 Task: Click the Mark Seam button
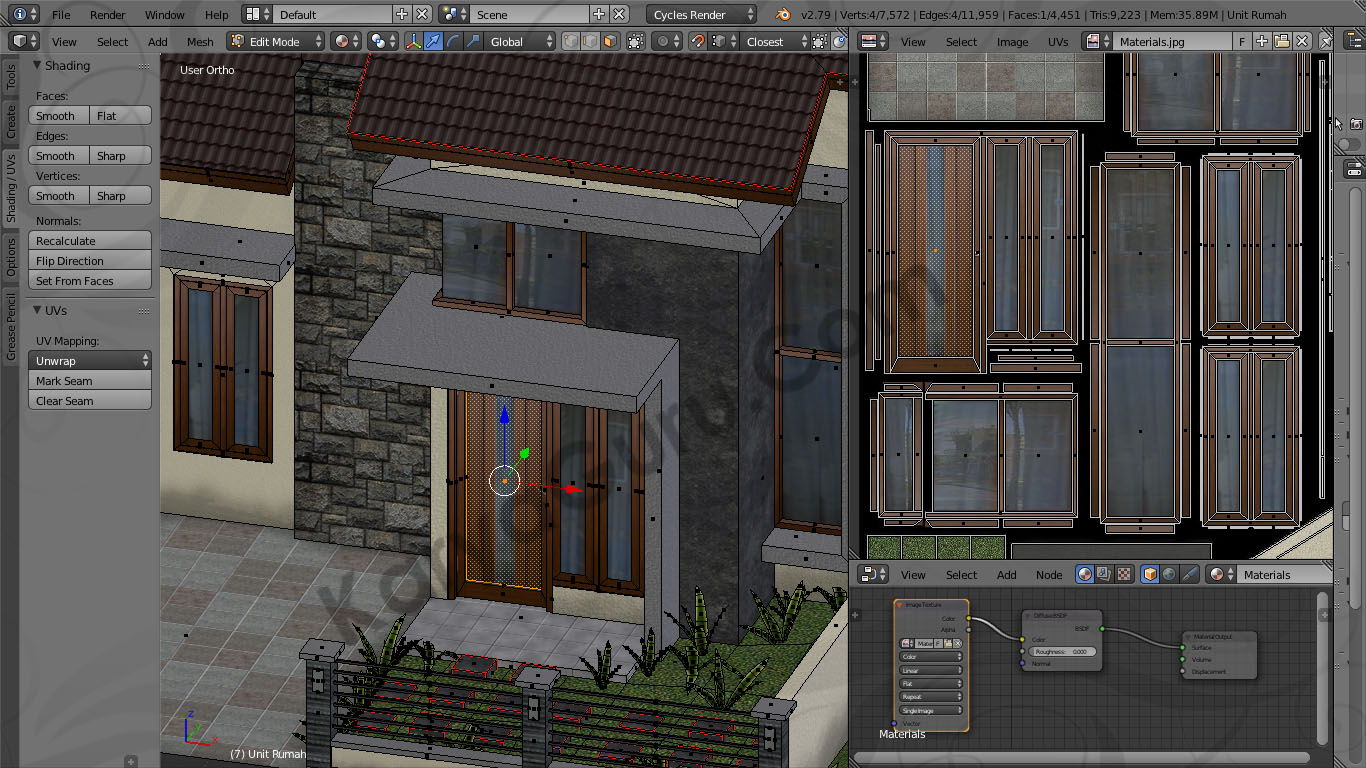[90, 381]
